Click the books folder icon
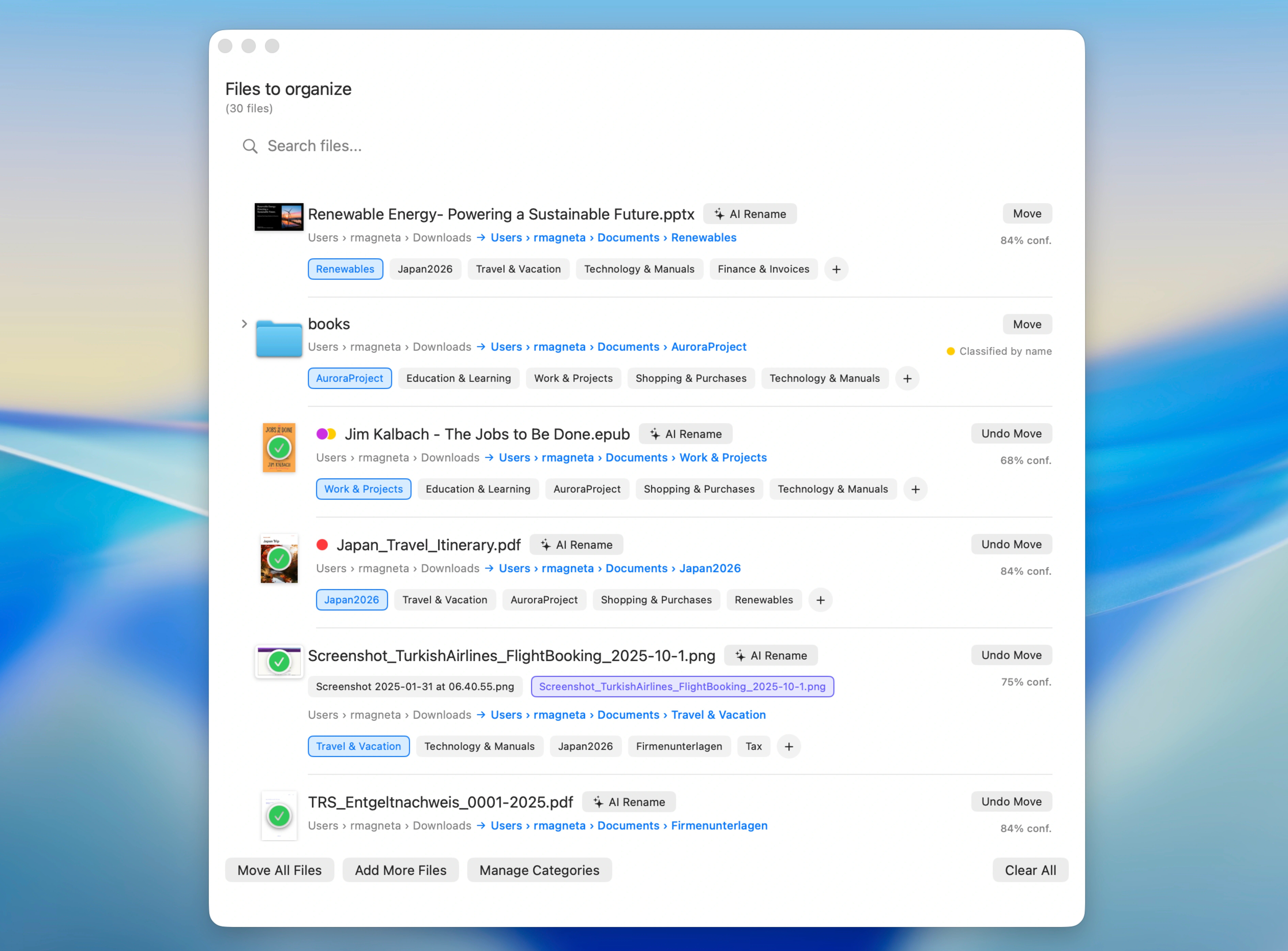The height and width of the screenshot is (951, 1288). coord(279,338)
